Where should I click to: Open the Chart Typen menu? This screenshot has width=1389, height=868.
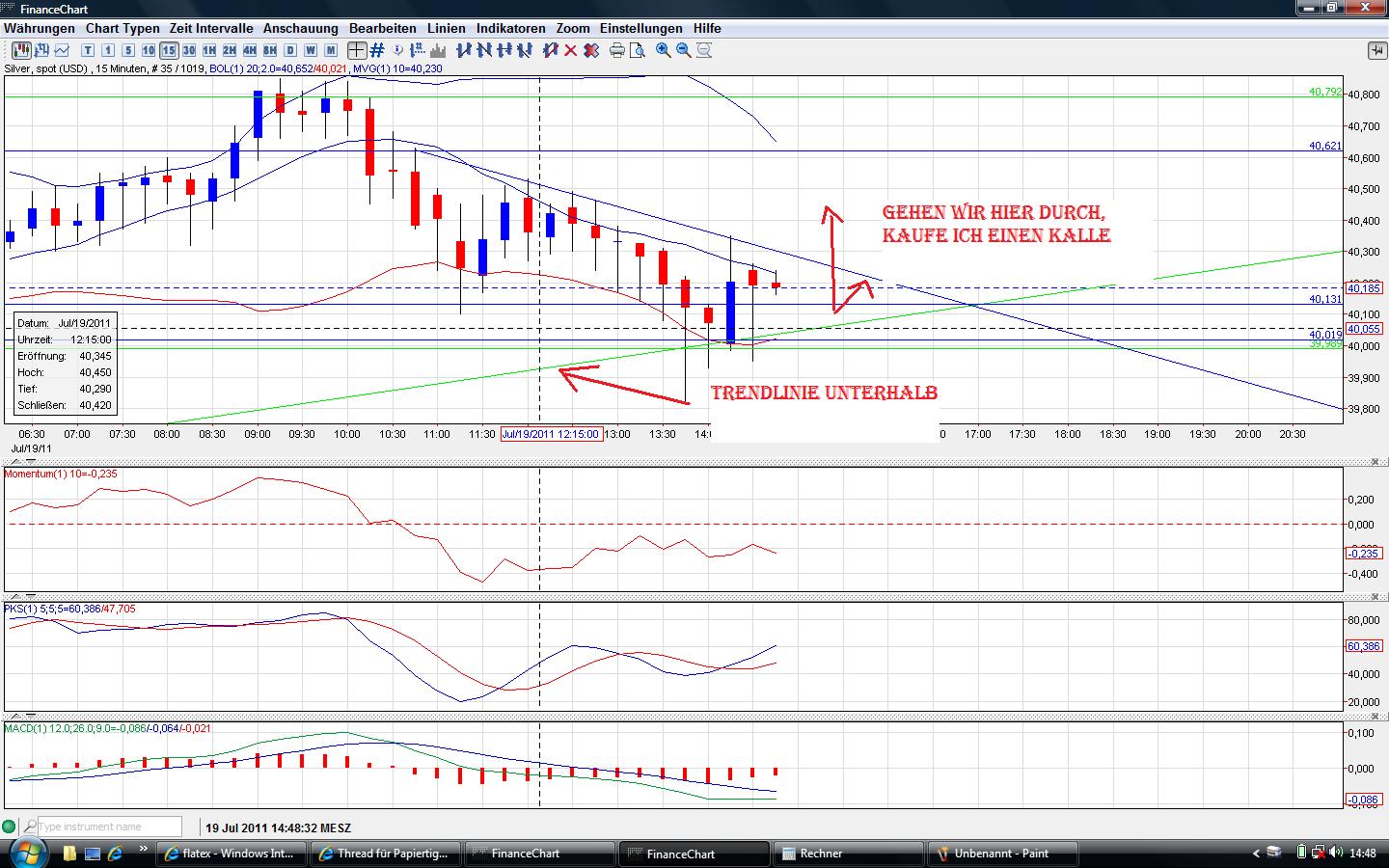[x=123, y=28]
